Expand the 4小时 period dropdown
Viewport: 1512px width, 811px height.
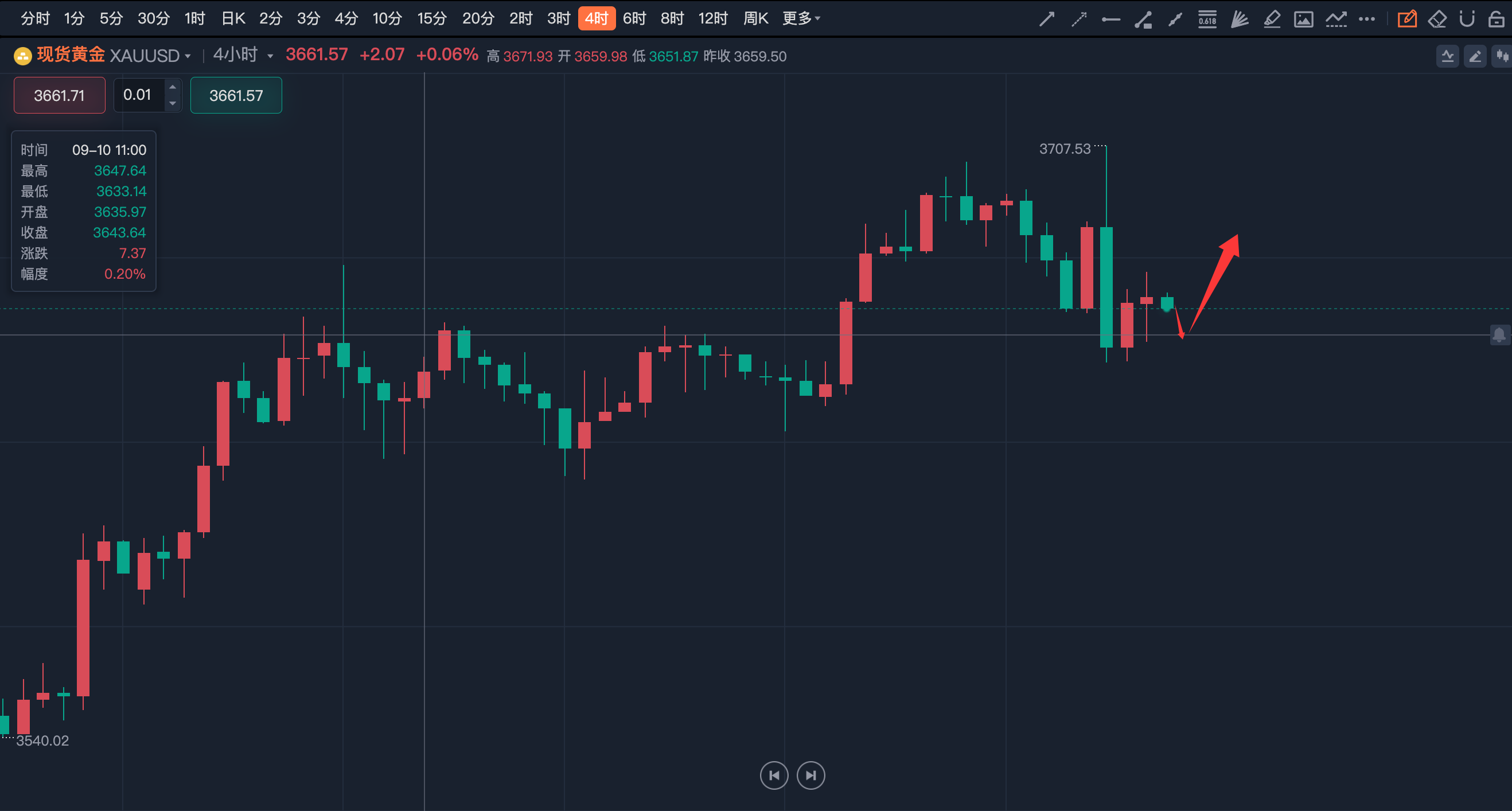pyautogui.click(x=270, y=56)
